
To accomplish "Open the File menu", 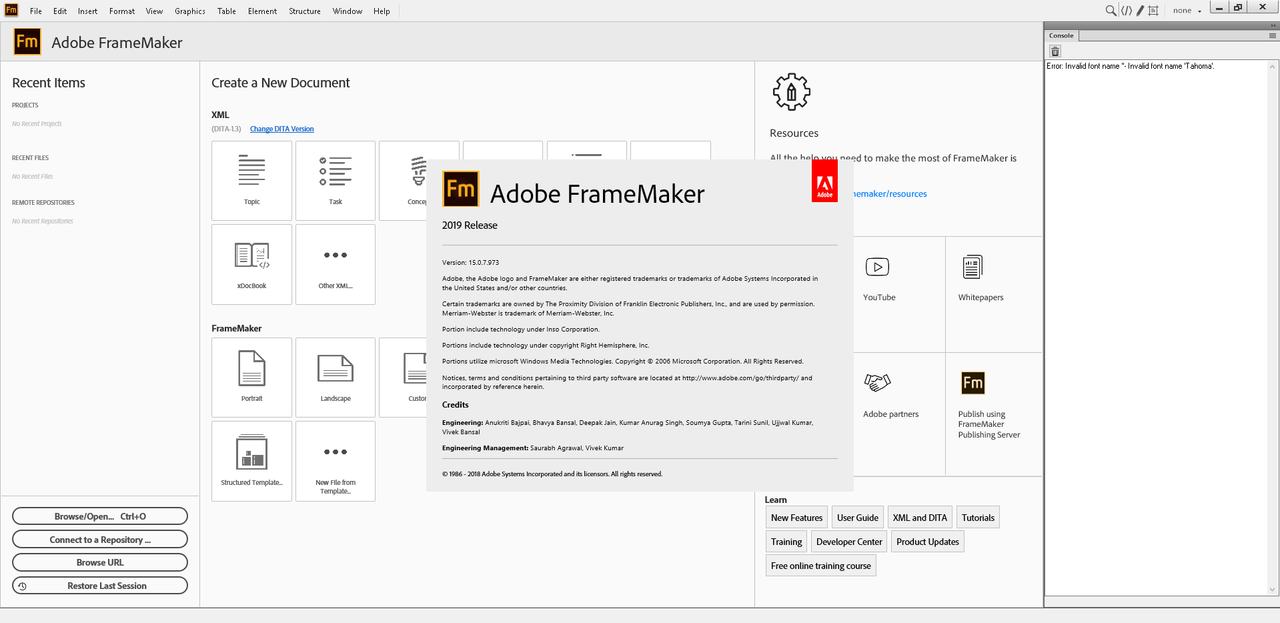I will coord(36,11).
